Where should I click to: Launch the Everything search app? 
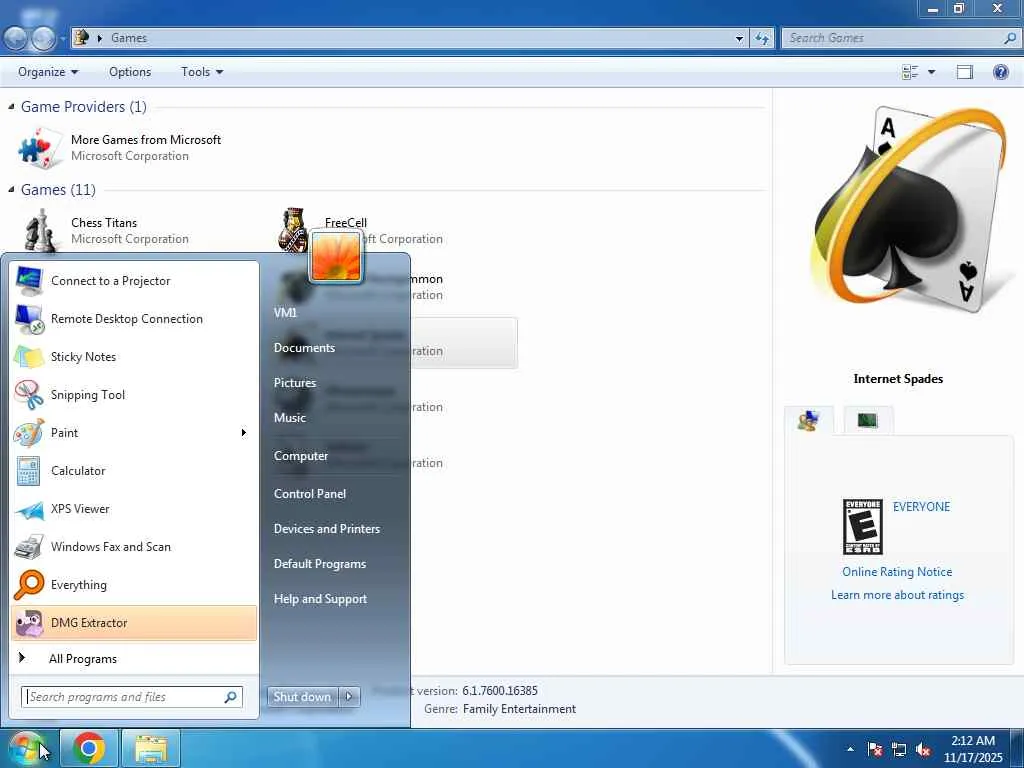click(134, 584)
